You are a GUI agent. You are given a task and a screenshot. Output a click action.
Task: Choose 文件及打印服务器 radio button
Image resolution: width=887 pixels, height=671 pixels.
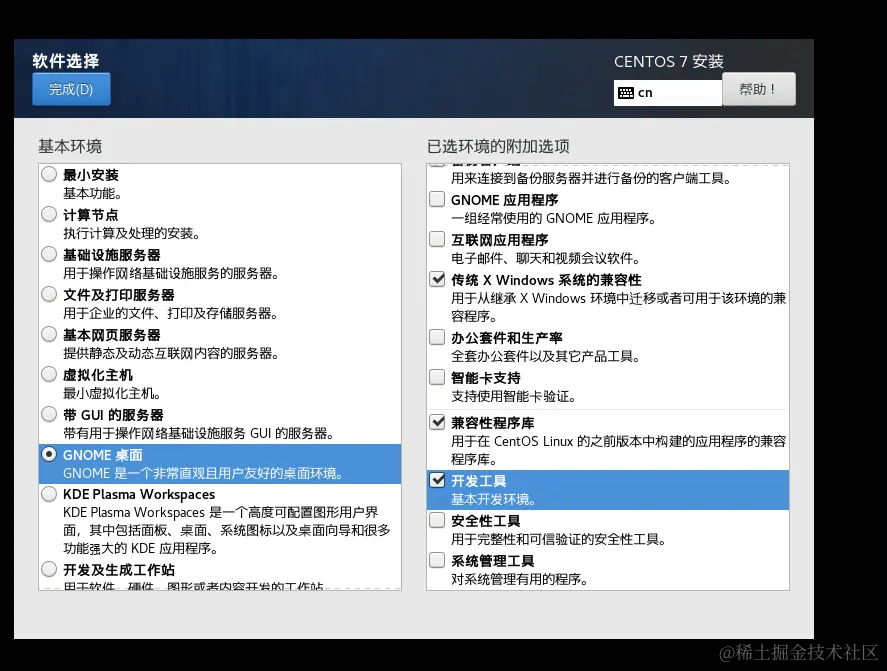tap(49, 294)
